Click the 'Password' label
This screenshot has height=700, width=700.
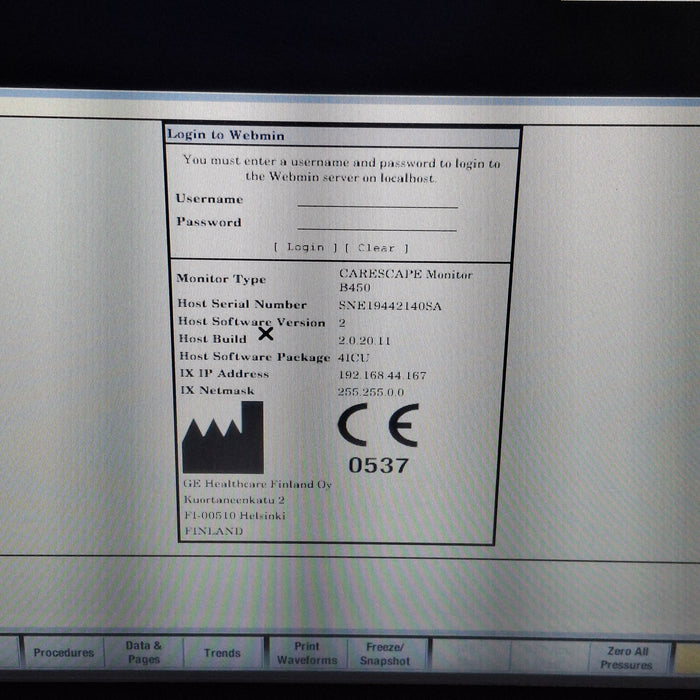209,222
